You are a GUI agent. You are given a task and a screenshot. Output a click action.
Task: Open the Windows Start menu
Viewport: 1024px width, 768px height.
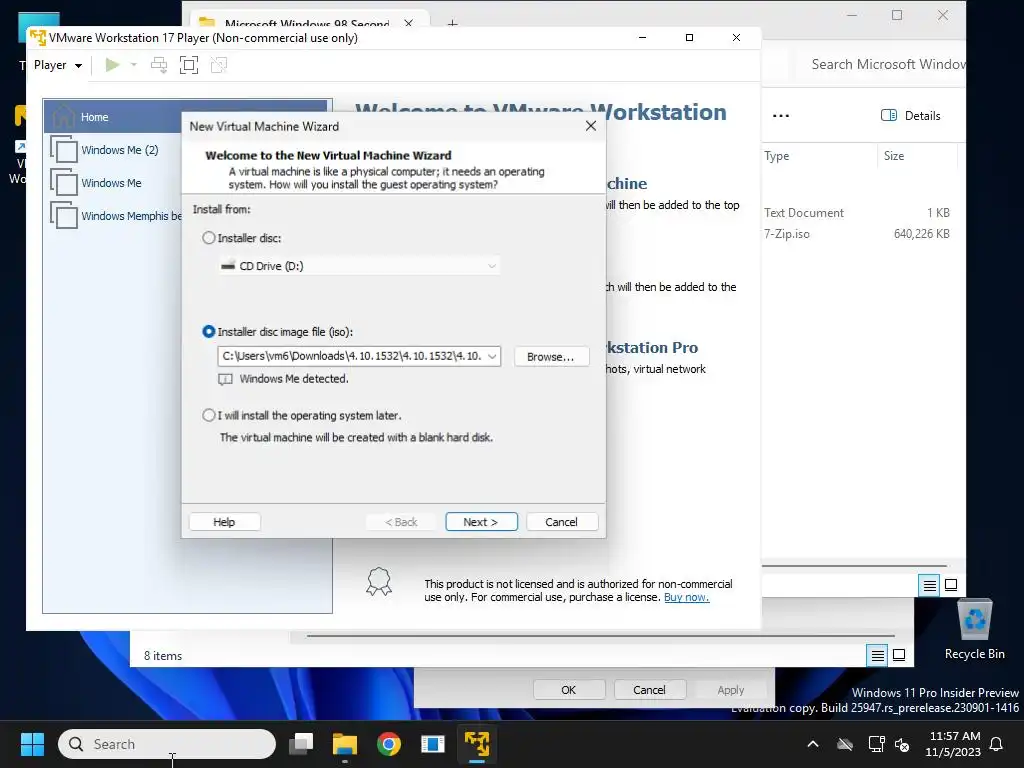[32, 744]
